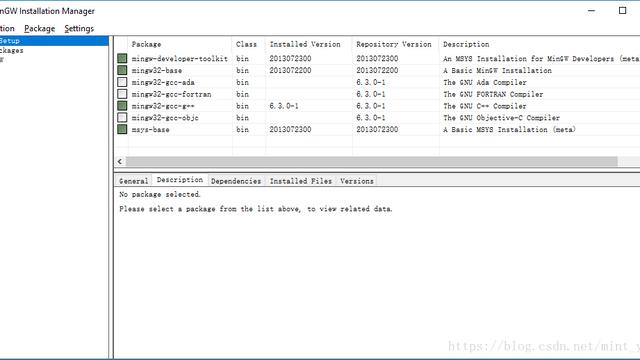Mark the mingw32-gcc-fortran package checkbox
Image resolution: width=640 pixels, height=360 pixels.
coord(122,94)
